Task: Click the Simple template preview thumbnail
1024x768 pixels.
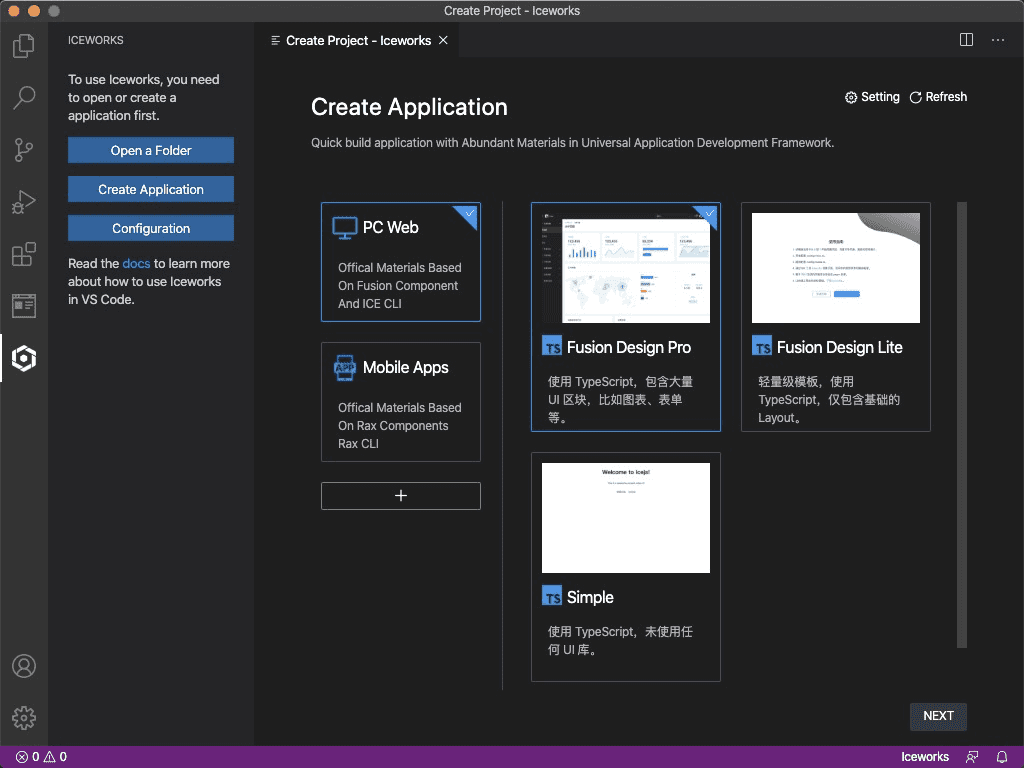Action: [626, 518]
